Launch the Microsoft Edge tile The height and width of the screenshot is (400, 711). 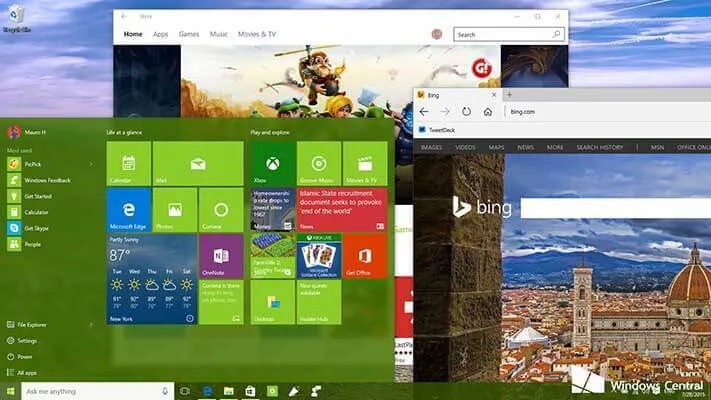point(129,210)
